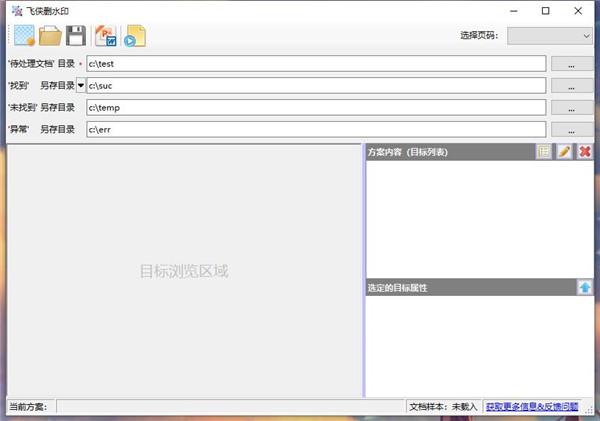Focus the c:\temp path field

(315, 108)
